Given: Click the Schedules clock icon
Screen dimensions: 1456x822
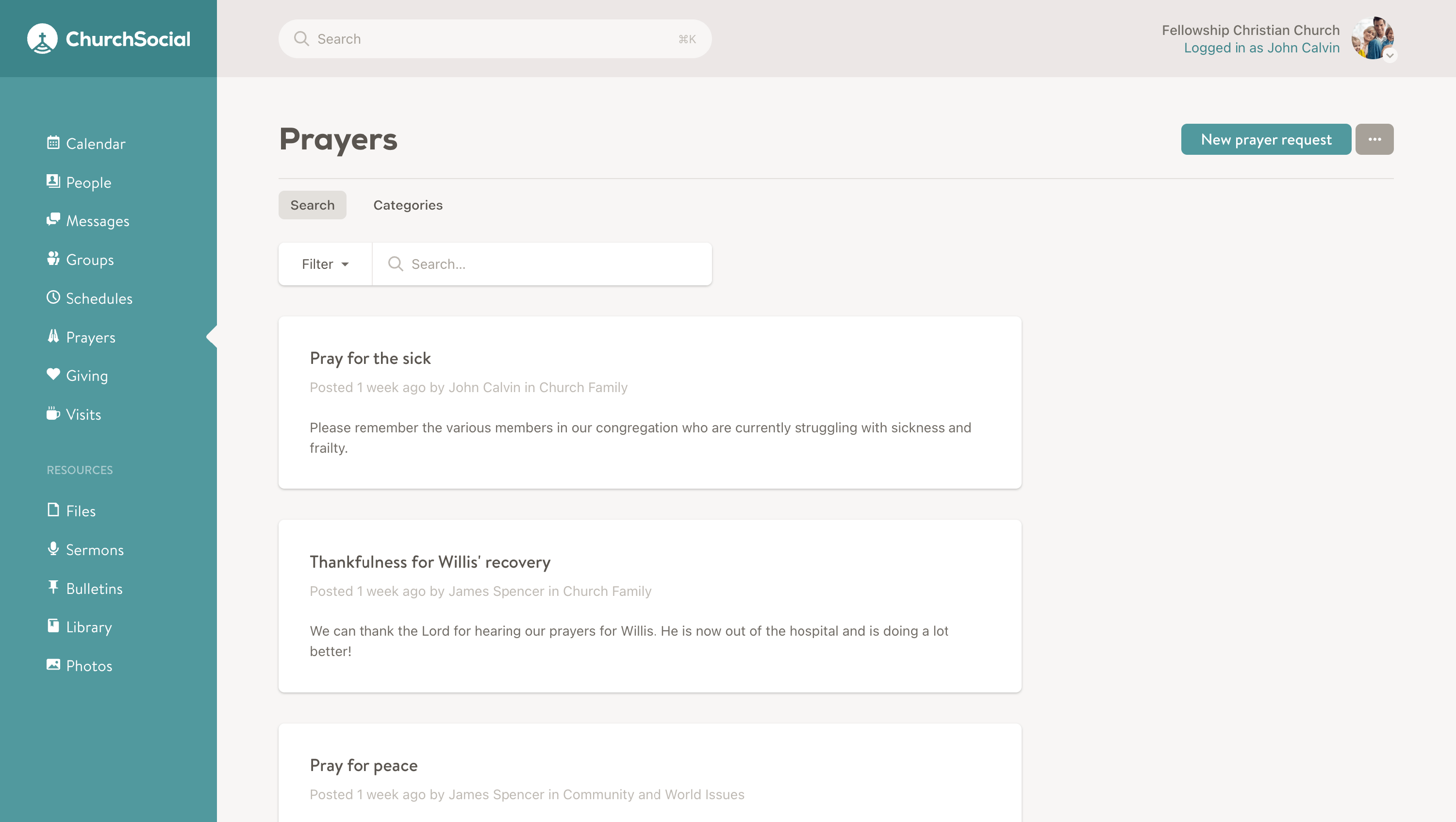Looking at the screenshot, I should click(53, 297).
